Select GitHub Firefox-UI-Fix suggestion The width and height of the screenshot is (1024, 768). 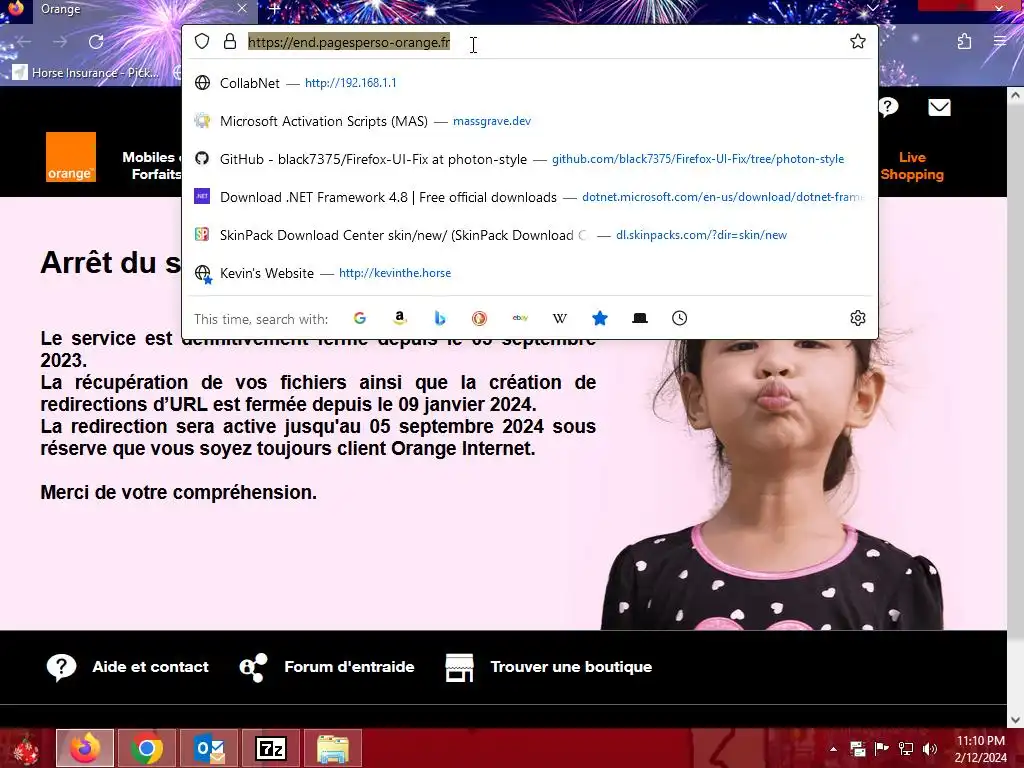pos(530,159)
